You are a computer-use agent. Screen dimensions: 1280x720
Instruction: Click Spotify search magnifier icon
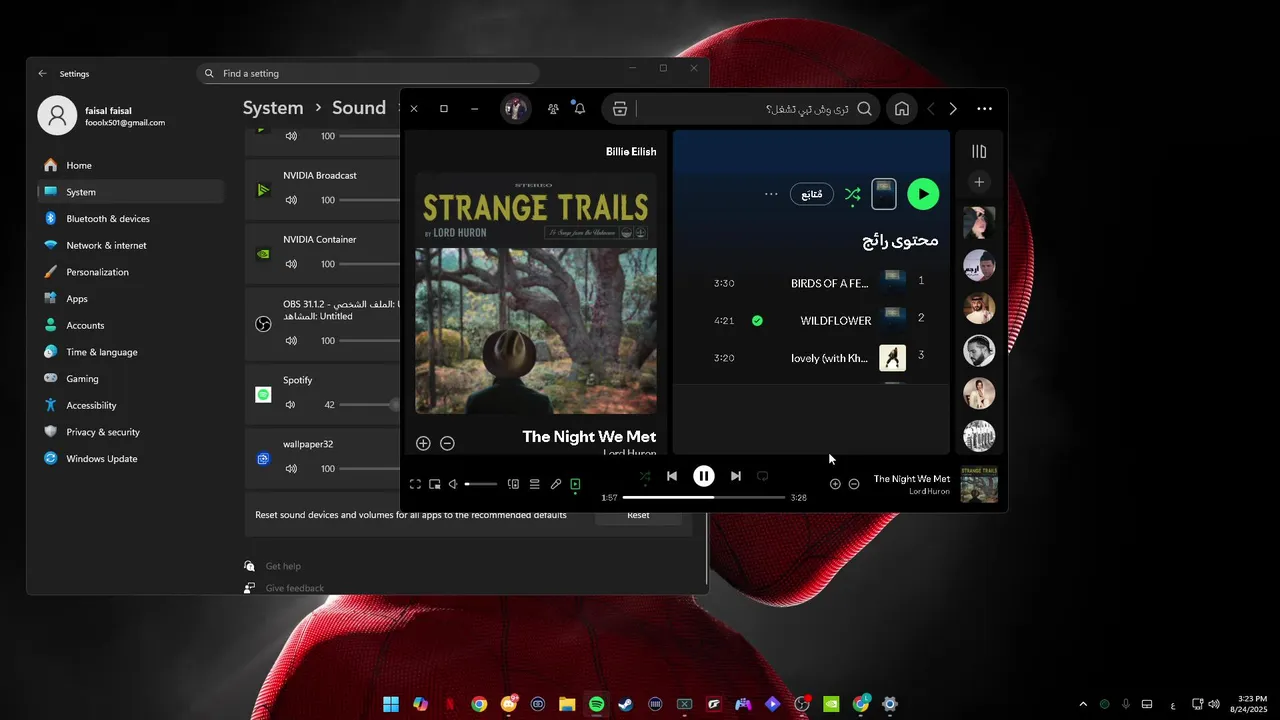click(x=865, y=109)
